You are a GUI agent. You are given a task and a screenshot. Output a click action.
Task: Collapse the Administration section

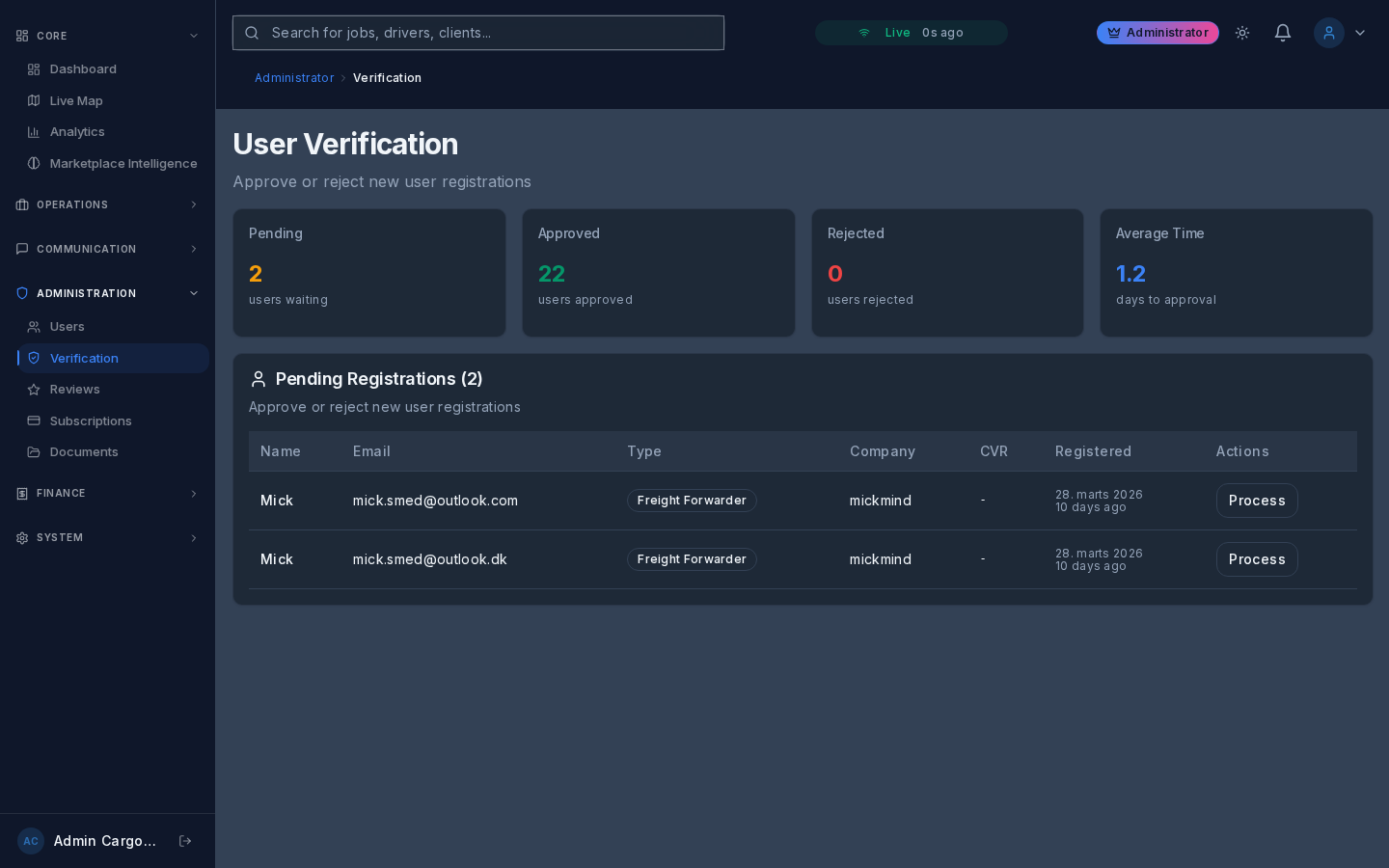click(106, 293)
